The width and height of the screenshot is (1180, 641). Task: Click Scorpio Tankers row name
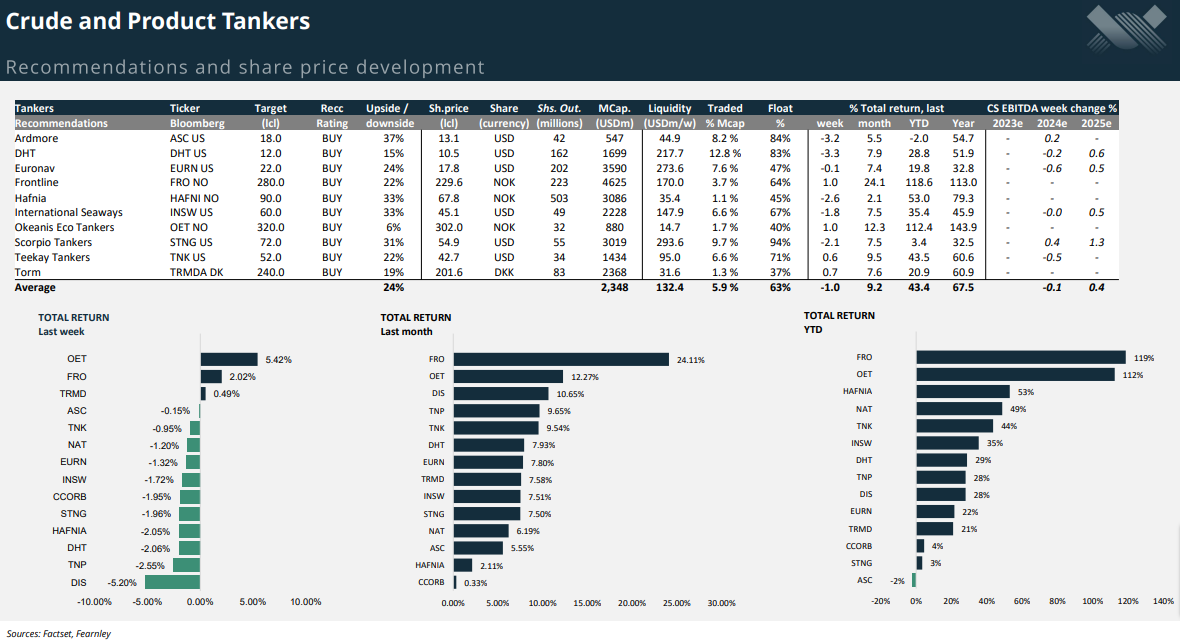click(53, 242)
